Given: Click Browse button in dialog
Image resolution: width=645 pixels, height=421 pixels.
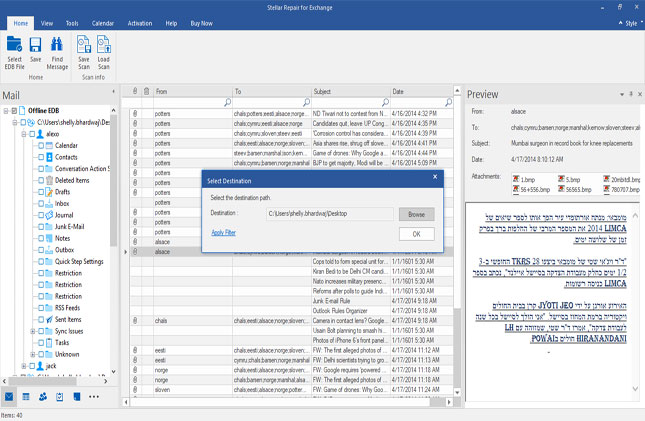Looking at the screenshot, I should pos(416,214).
